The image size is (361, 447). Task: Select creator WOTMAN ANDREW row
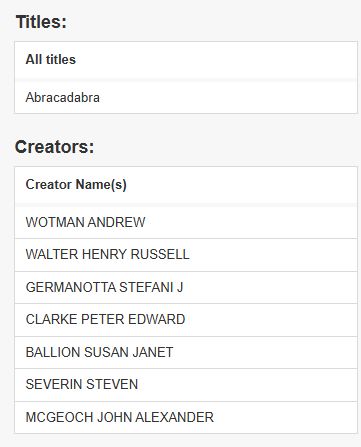pyautogui.click(x=186, y=222)
